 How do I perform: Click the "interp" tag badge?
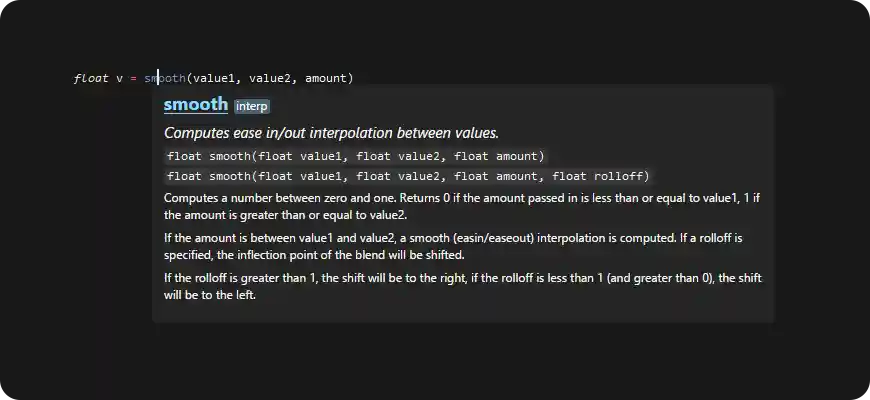[x=252, y=106]
